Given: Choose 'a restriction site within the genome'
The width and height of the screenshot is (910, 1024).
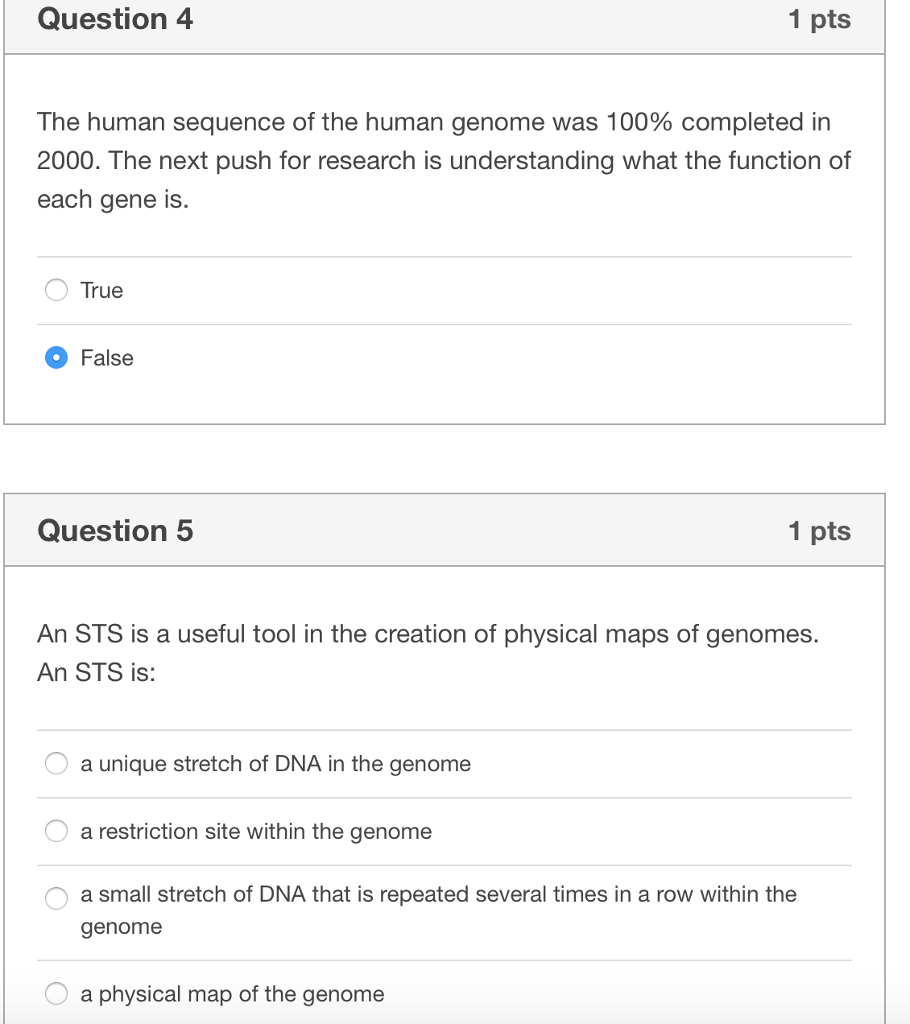Looking at the screenshot, I should (x=56, y=830).
